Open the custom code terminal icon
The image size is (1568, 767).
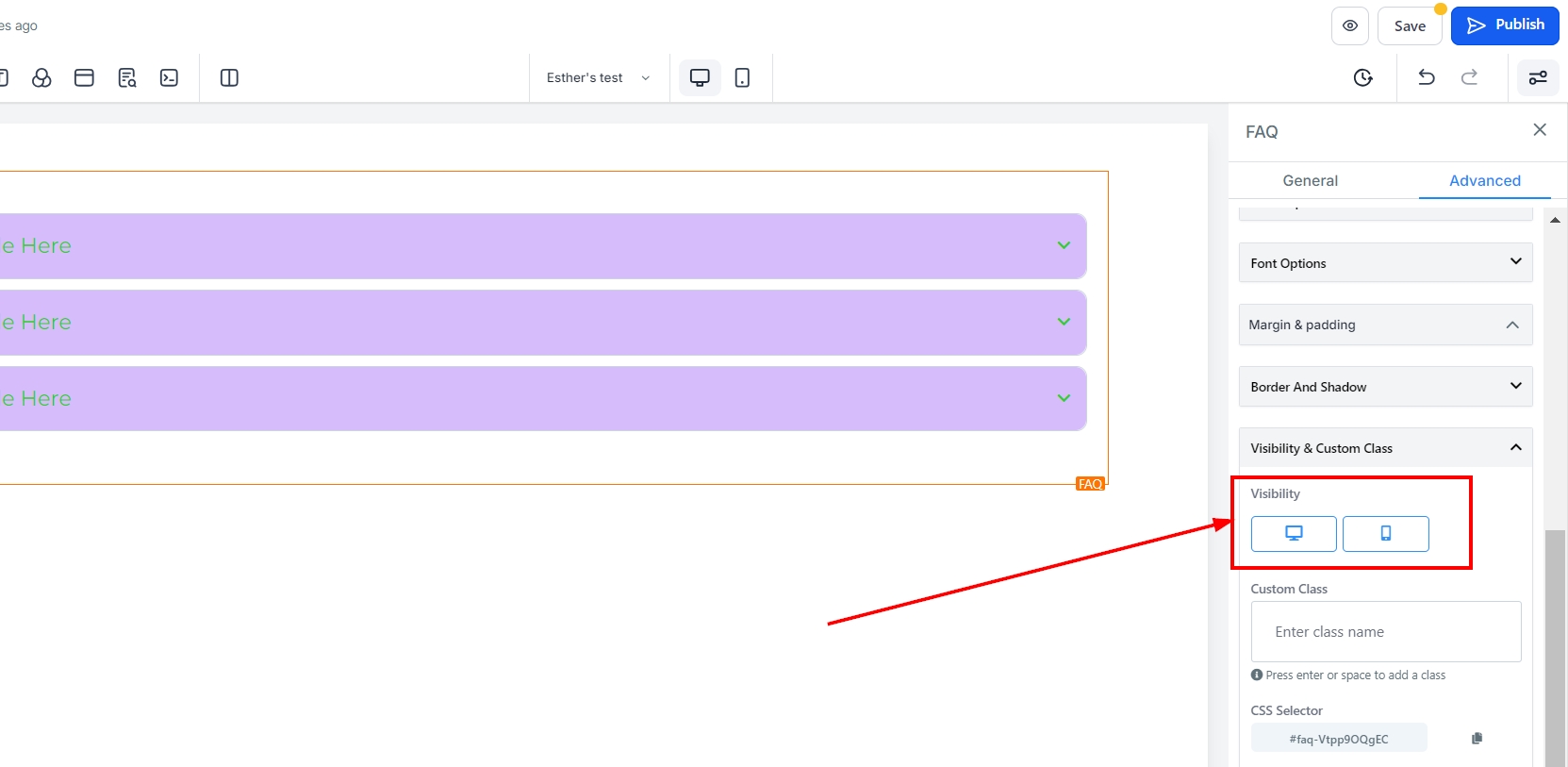tap(169, 77)
